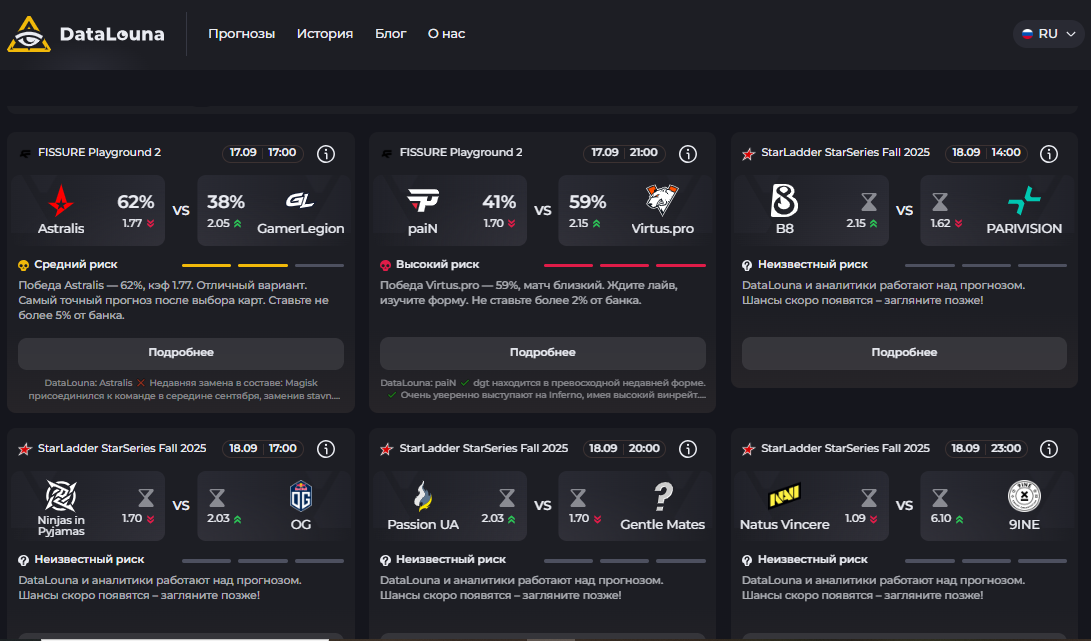Click the 18.09 23:00 match time badge
The image size is (1091, 641).
click(986, 448)
